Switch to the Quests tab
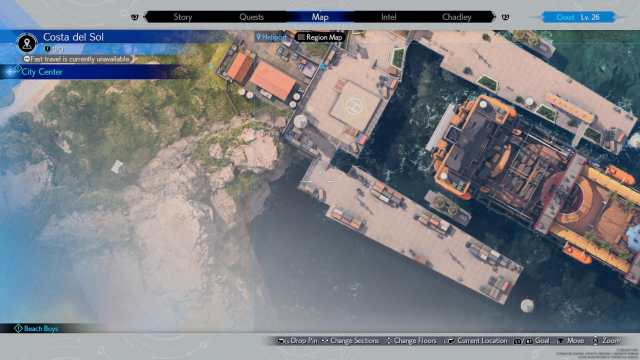640x360 pixels. point(251,17)
